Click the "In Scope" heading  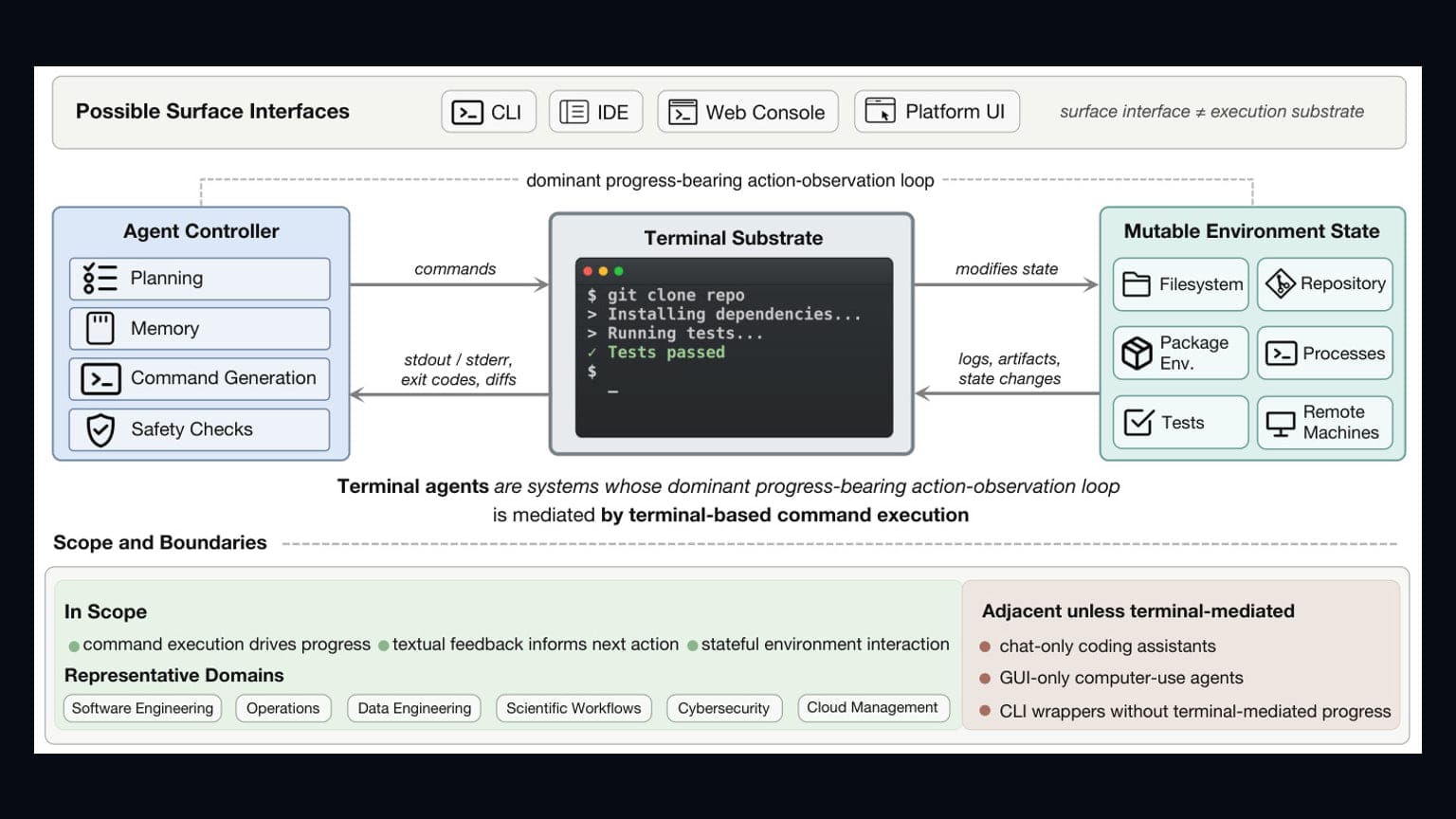pos(105,611)
